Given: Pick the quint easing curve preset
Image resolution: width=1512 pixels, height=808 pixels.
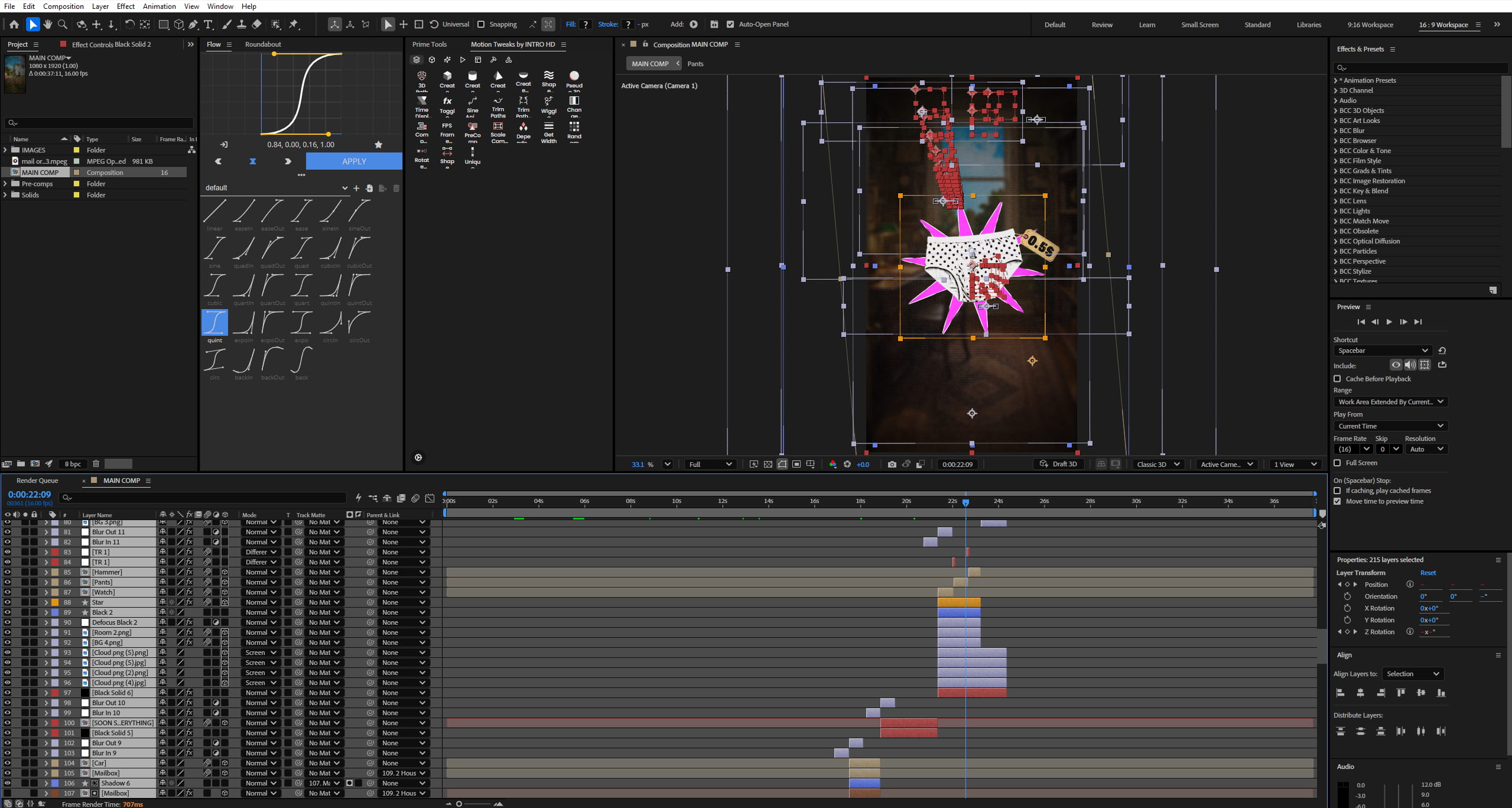Looking at the screenshot, I should coord(214,326).
